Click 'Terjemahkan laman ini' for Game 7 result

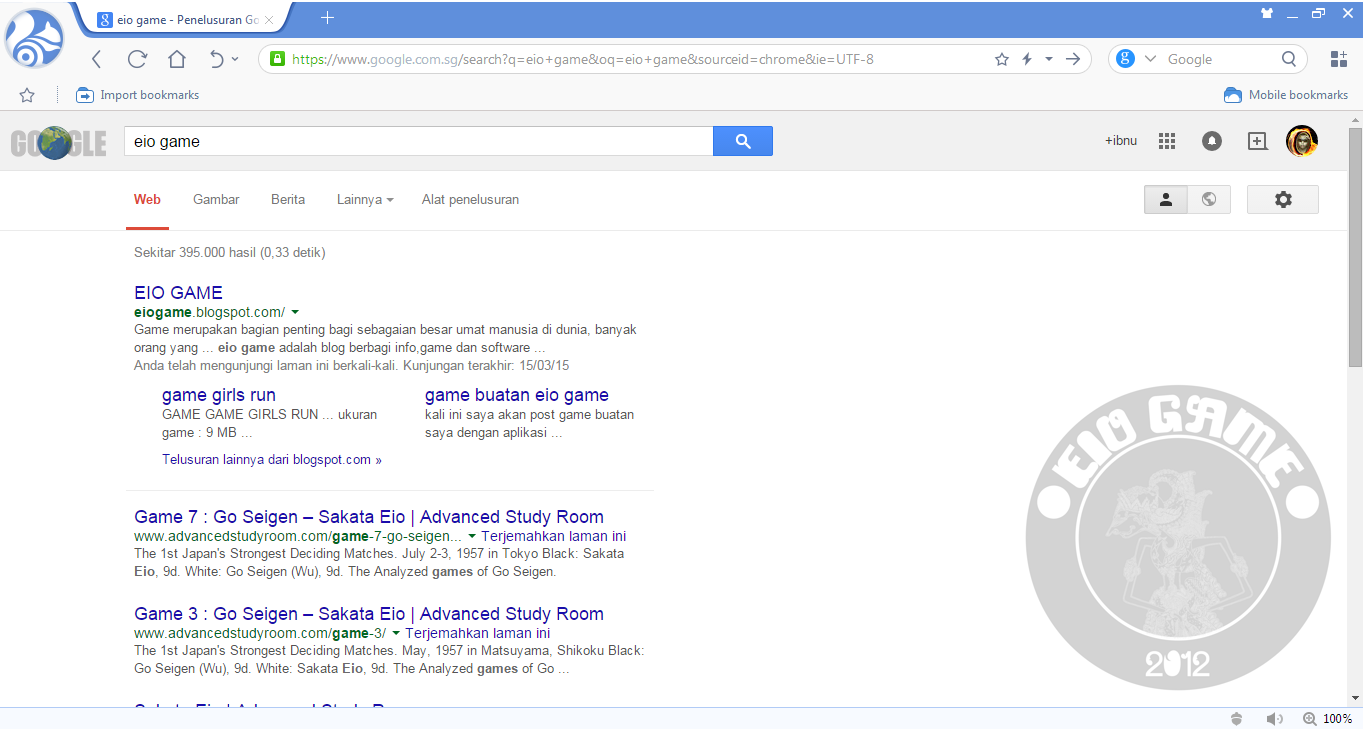(x=554, y=537)
